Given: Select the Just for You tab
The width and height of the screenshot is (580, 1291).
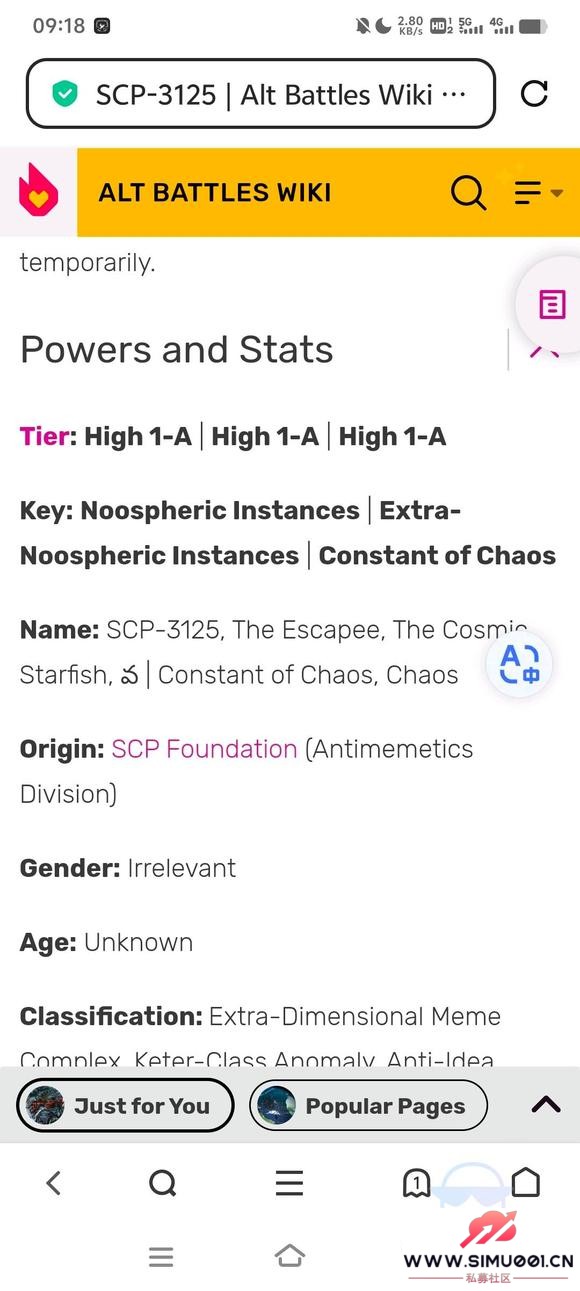Looking at the screenshot, I should tap(125, 1106).
